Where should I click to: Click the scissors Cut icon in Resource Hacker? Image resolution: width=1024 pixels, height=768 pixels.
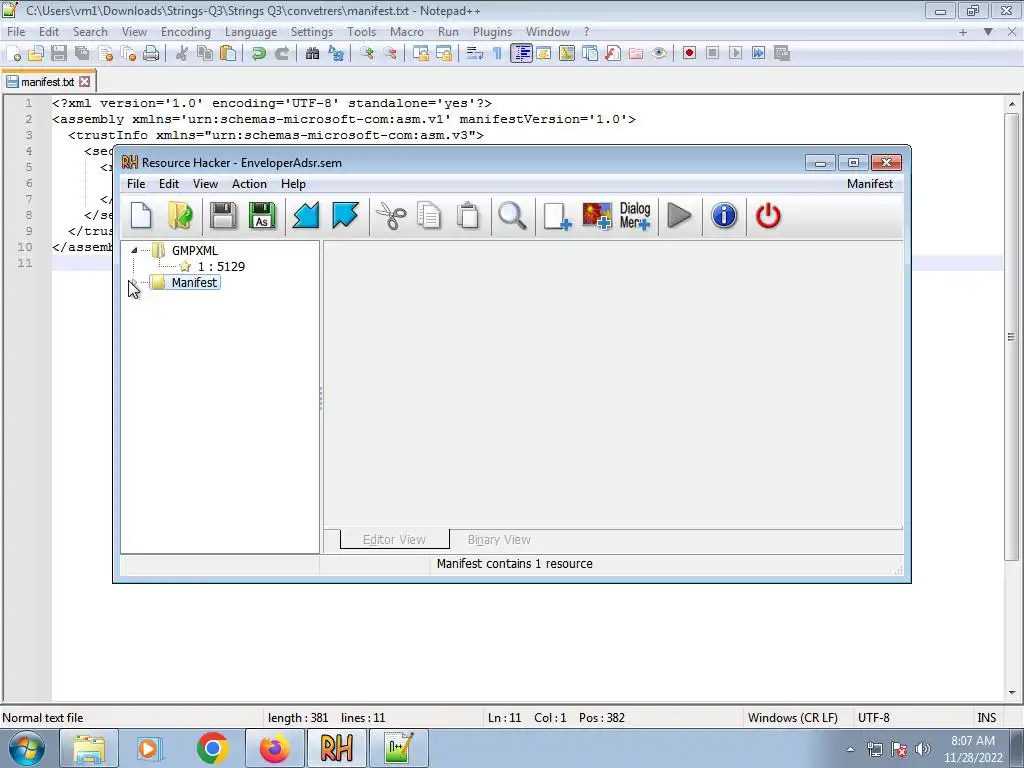click(x=391, y=216)
